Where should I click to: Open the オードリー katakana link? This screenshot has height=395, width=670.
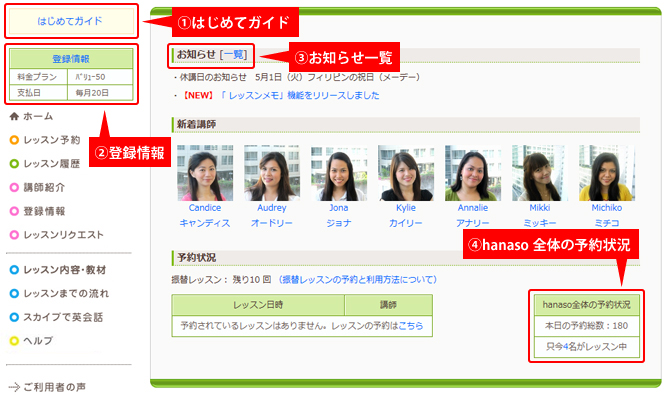[x=272, y=223]
